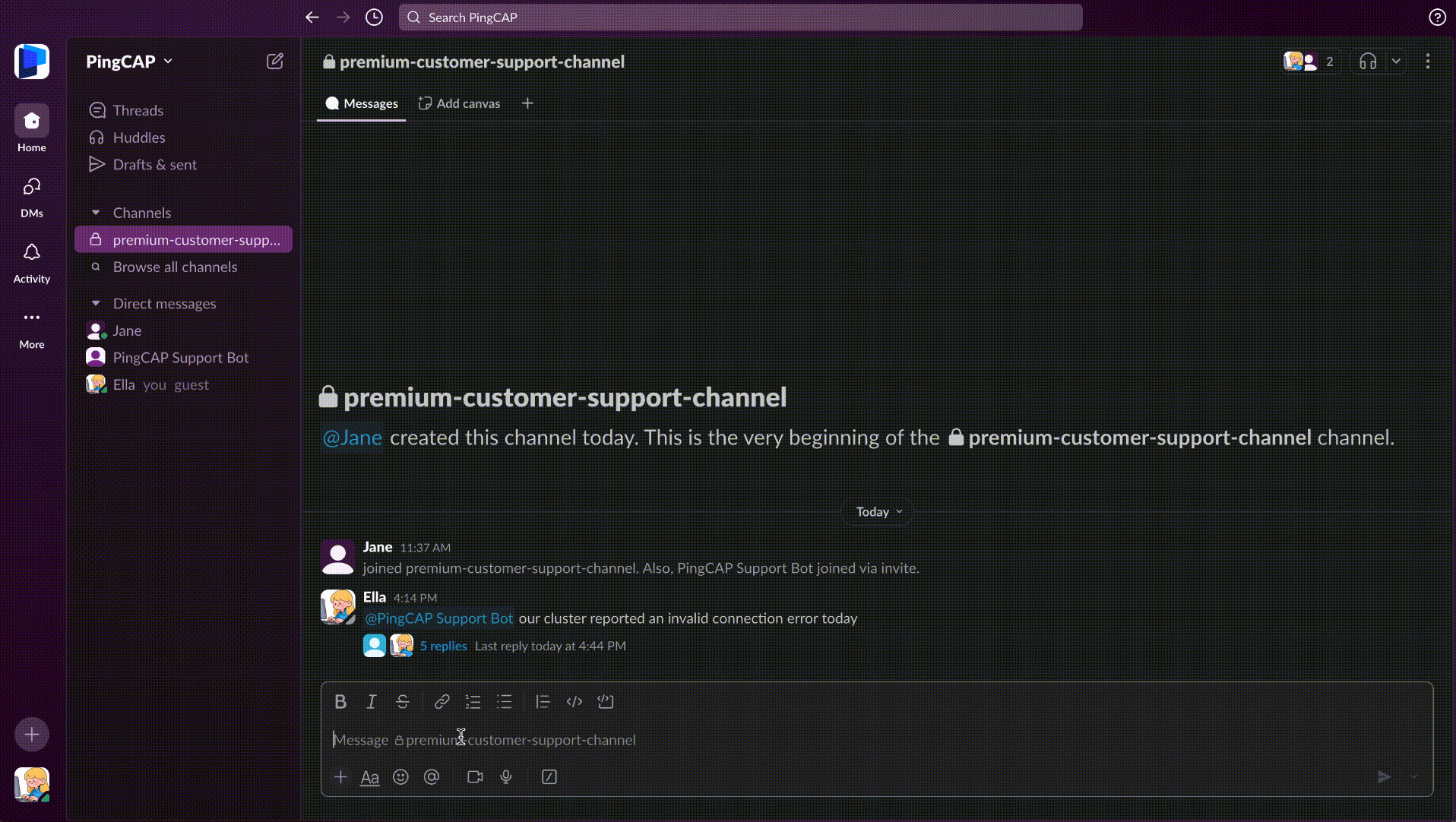Open the help question mark
This screenshot has height=822, width=1456.
pyautogui.click(x=1437, y=17)
